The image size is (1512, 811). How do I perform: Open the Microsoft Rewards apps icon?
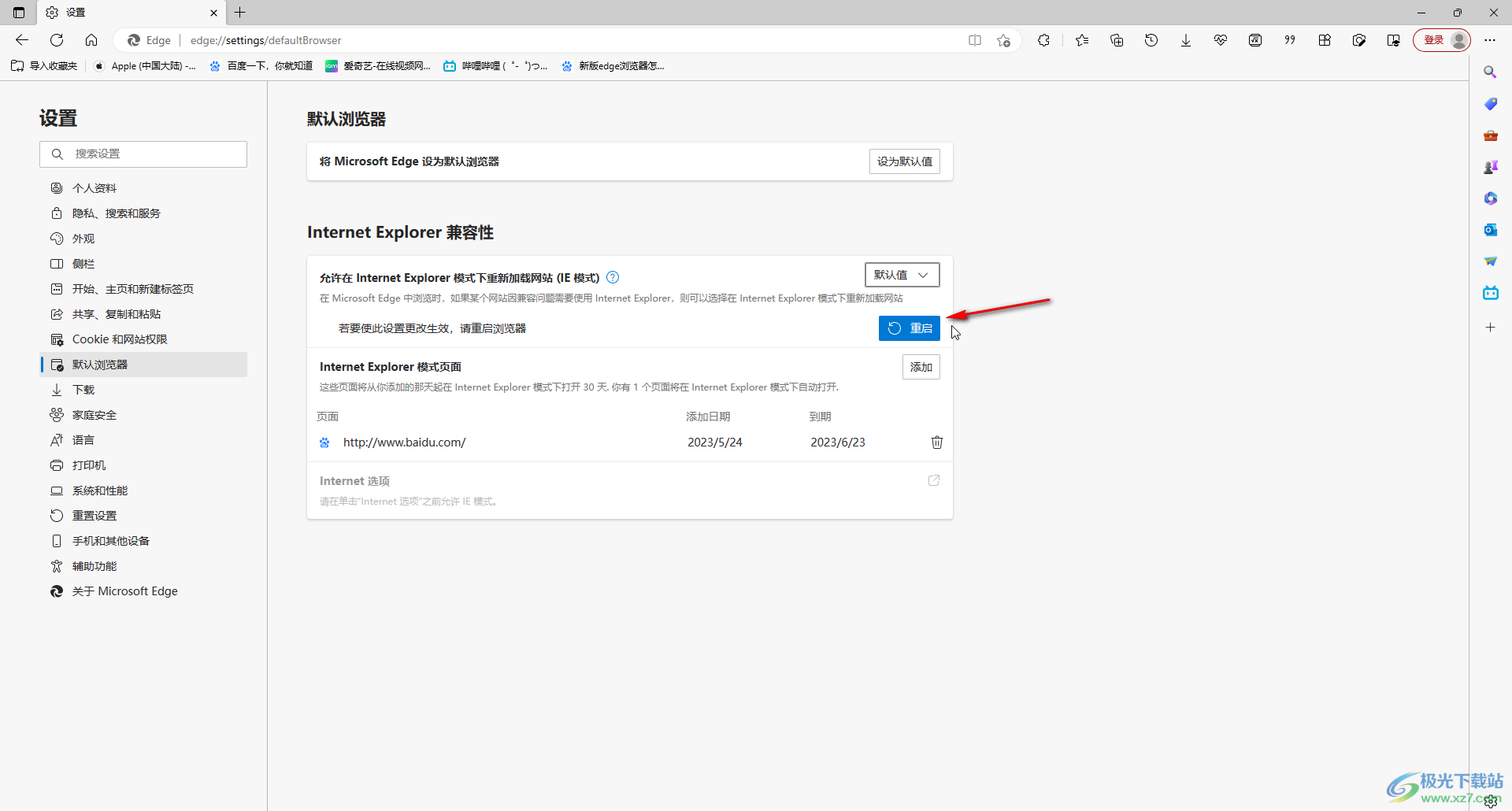[1325, 40]
